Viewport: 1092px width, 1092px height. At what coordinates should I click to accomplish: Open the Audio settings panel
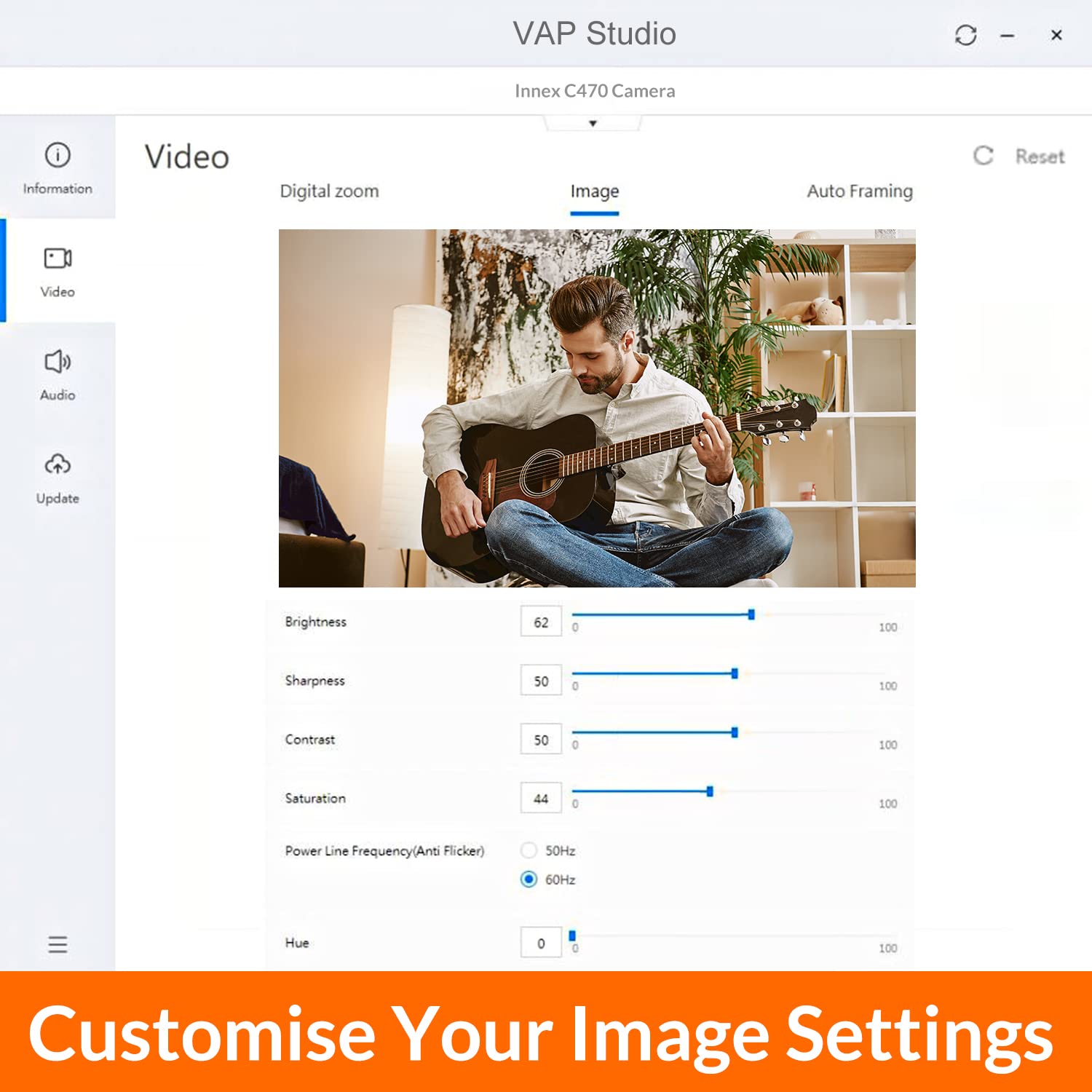[x=58, y=375]
